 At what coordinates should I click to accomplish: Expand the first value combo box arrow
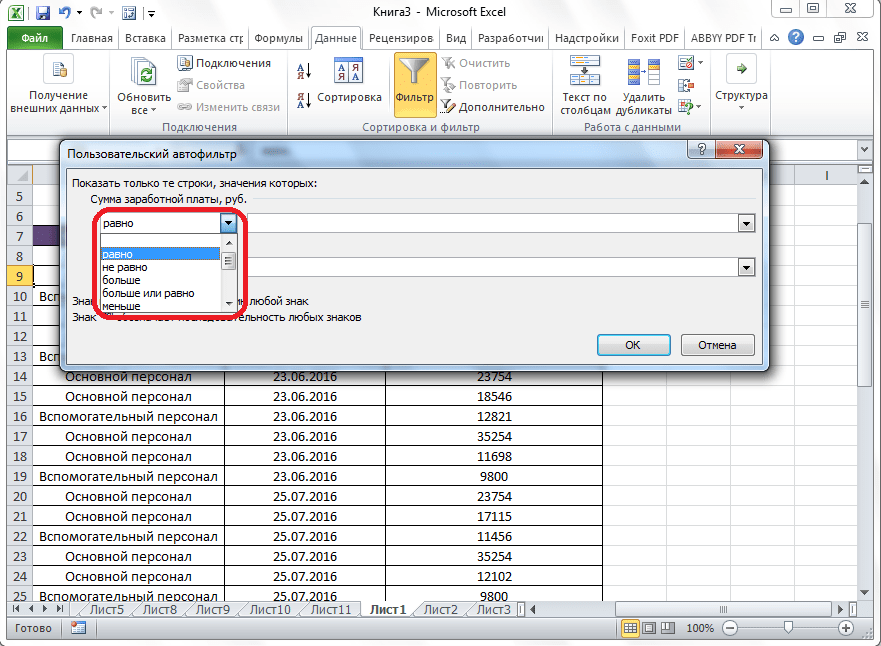(745, 224)
